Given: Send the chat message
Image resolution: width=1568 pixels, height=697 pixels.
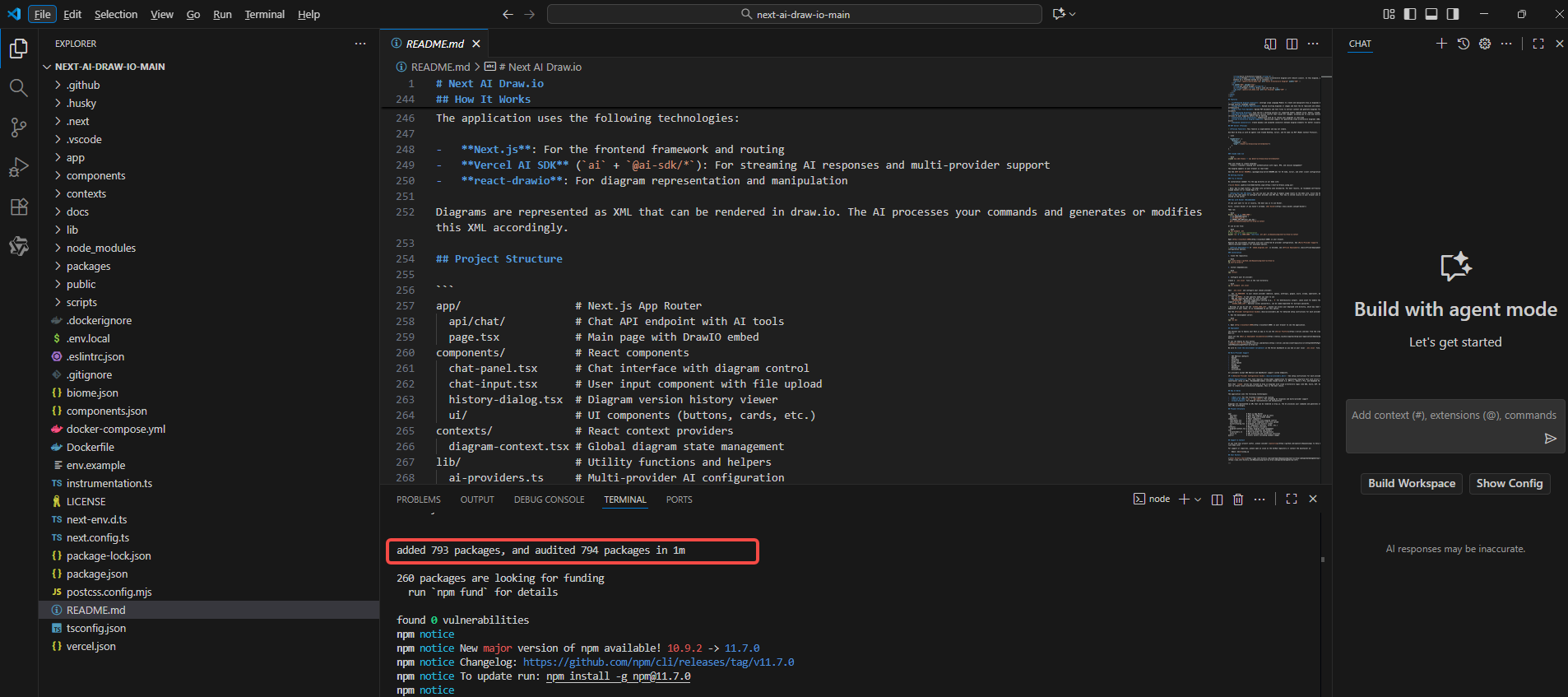Looking at the screenshot, I should pyautogui.click(x=1550, y=439).
